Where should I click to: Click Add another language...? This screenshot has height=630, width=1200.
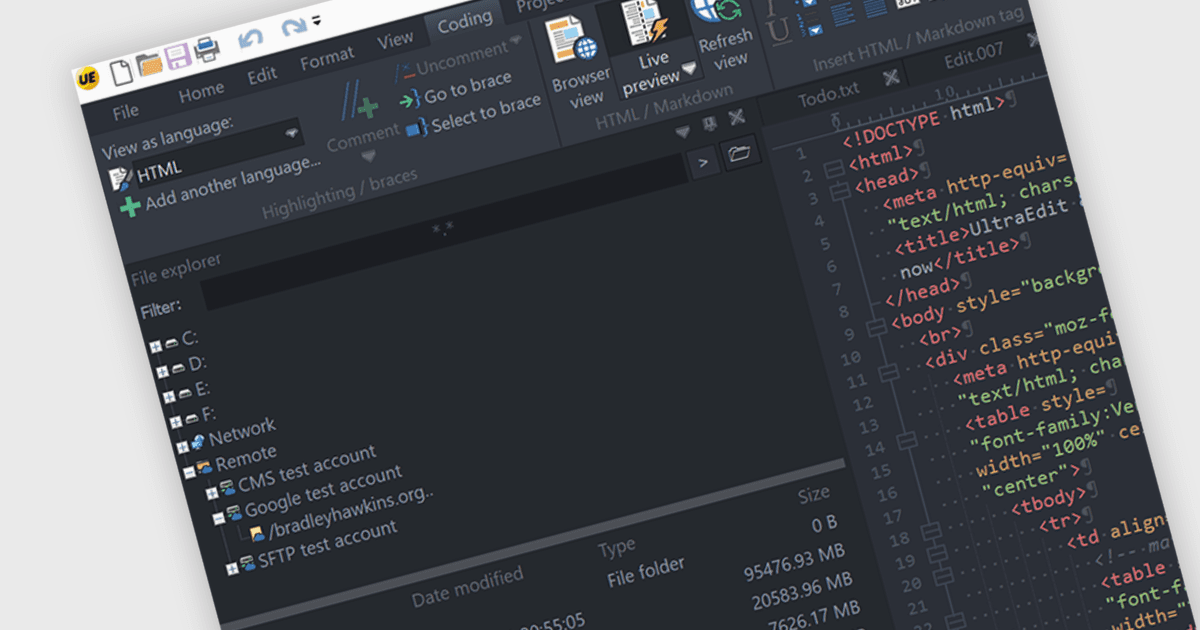(x=234, y=183)
